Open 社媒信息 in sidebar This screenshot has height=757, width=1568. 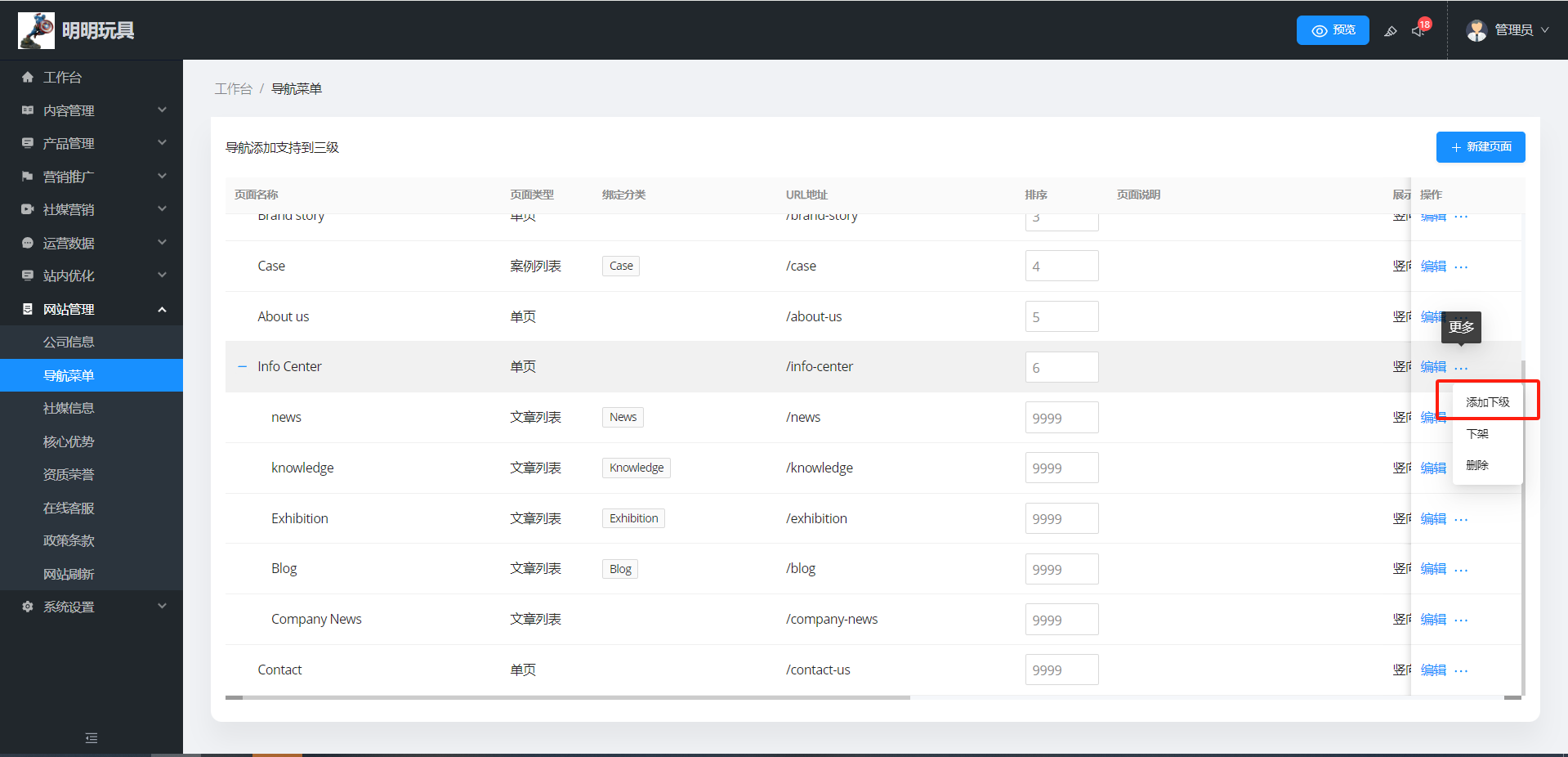click(x=92, y=408)
